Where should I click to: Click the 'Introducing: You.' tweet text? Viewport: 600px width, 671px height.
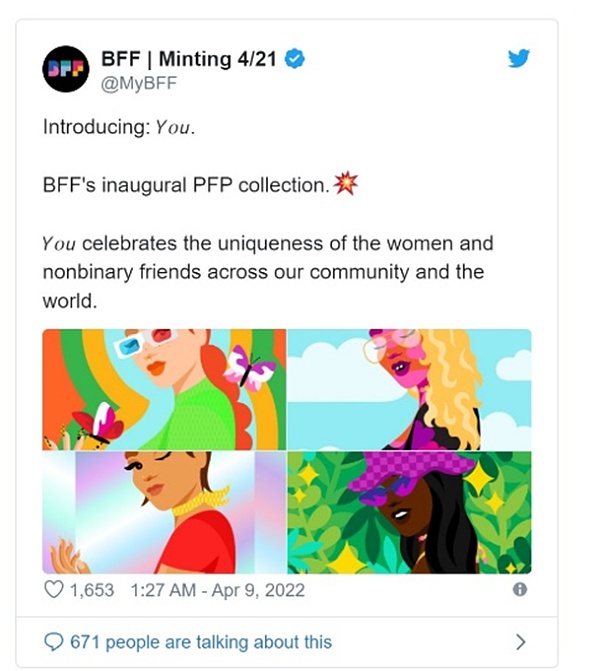(x=118, y=129)
